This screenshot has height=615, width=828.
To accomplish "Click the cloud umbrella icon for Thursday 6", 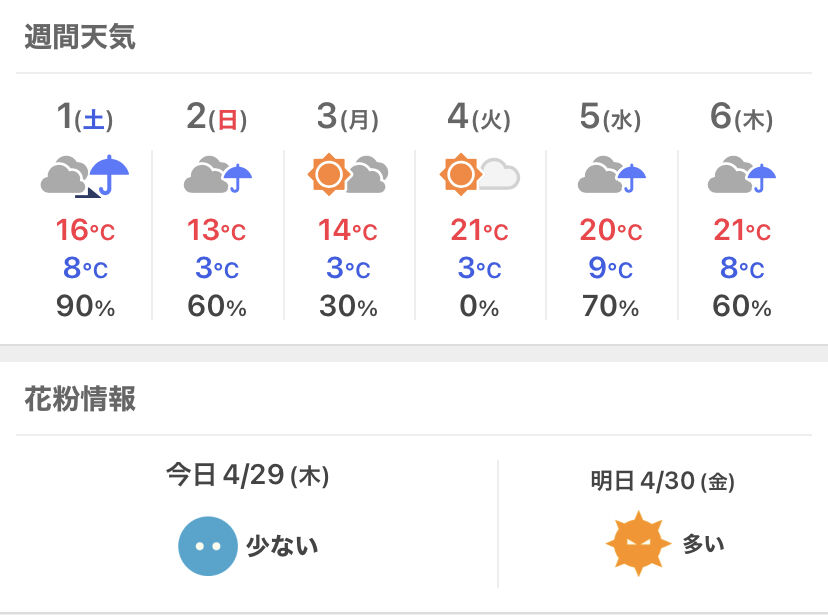I will pos(742,174).
